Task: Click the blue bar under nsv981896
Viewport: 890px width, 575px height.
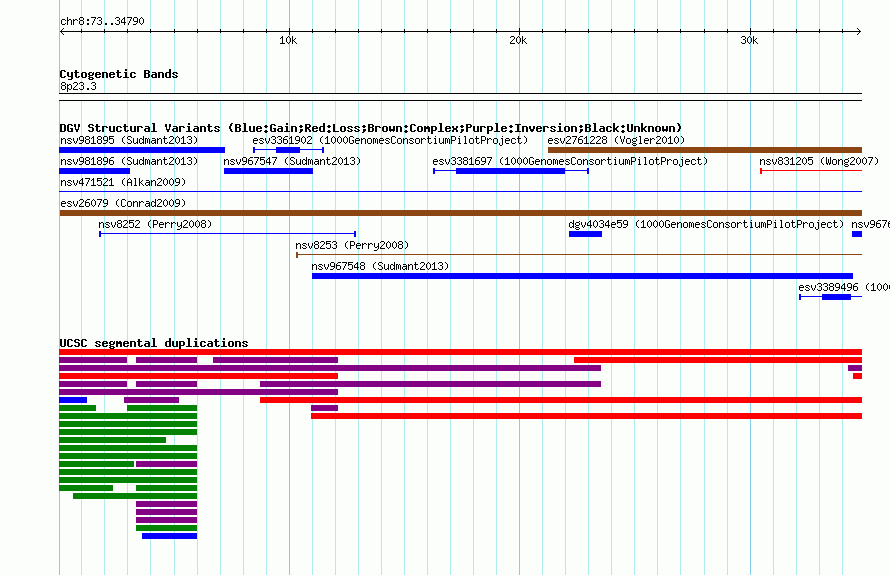Action: [94, 171]
